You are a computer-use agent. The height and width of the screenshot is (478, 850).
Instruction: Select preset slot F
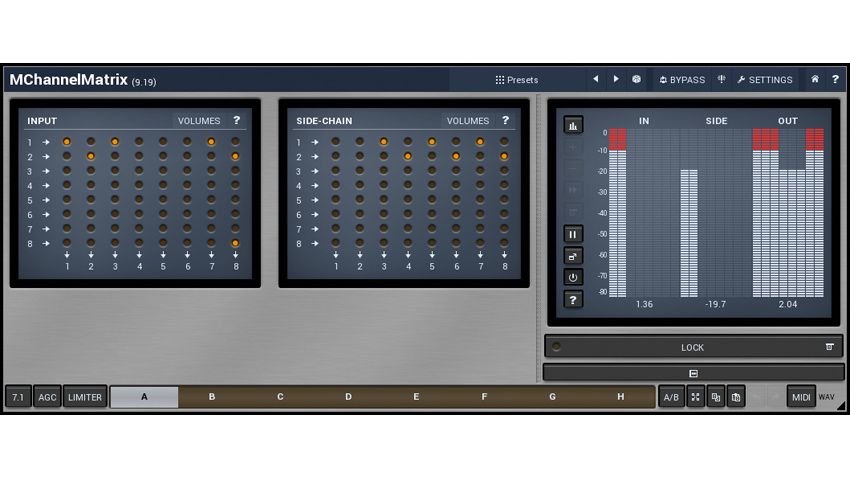click(484, 397)
